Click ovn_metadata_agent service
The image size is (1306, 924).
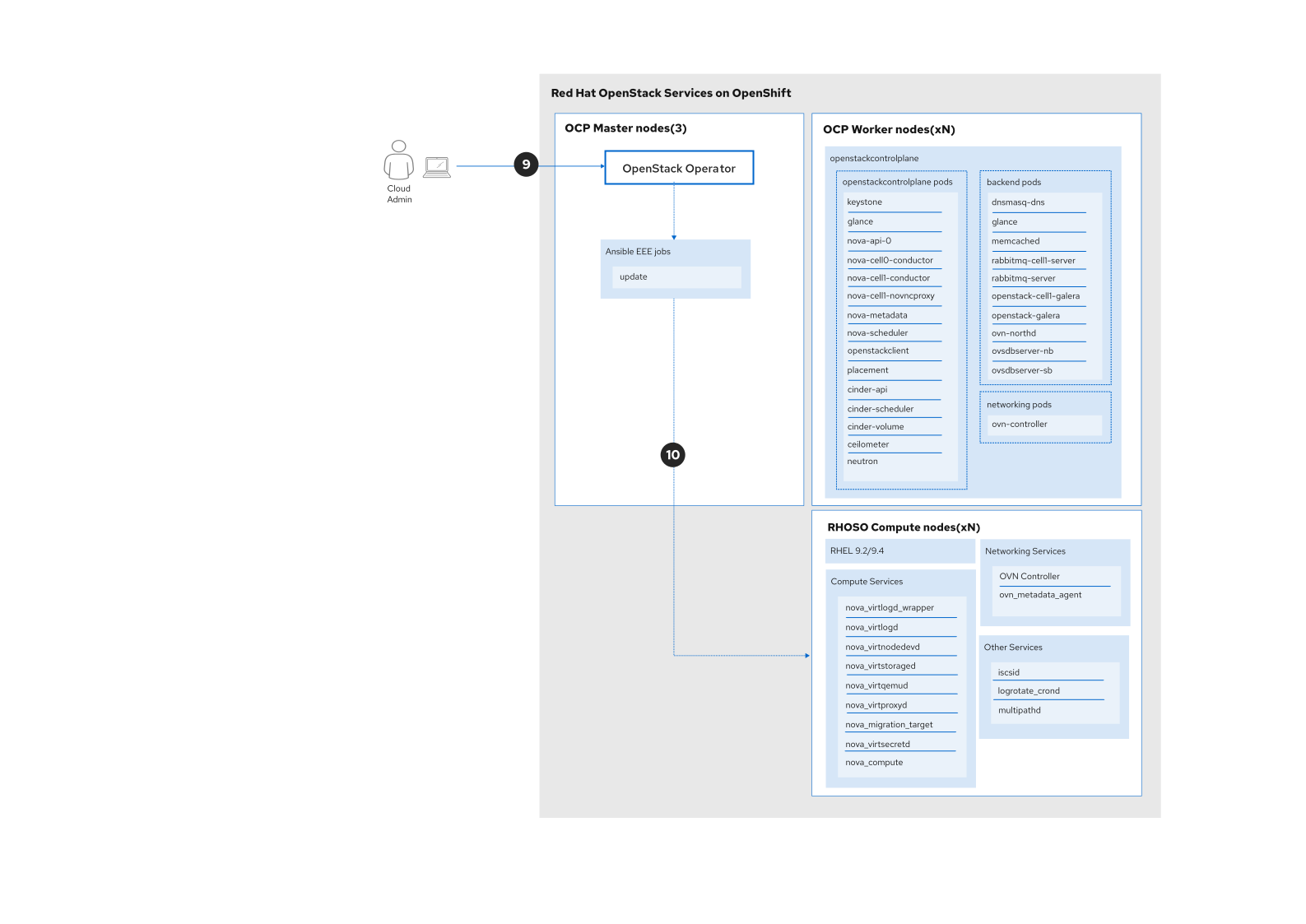(1040, 595)
